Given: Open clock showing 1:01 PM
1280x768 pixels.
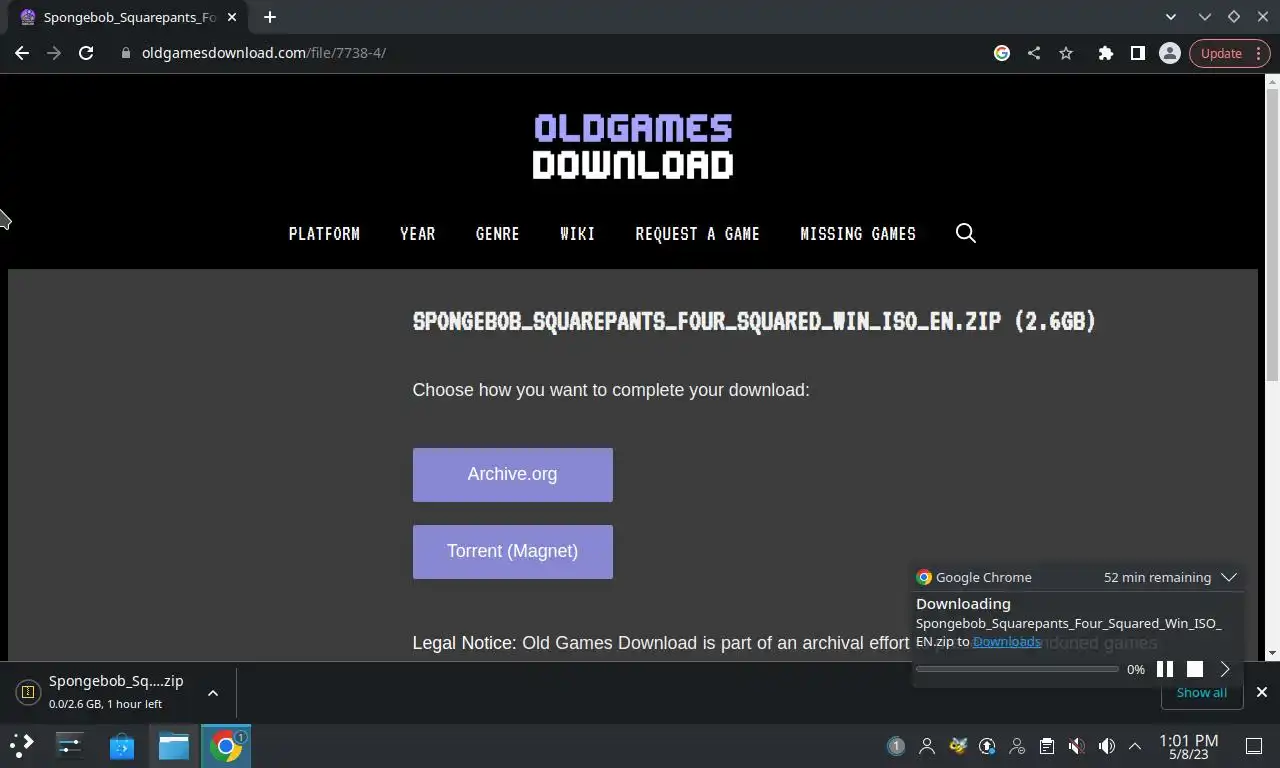Looking at the screenshot, I should [1188, 746].
